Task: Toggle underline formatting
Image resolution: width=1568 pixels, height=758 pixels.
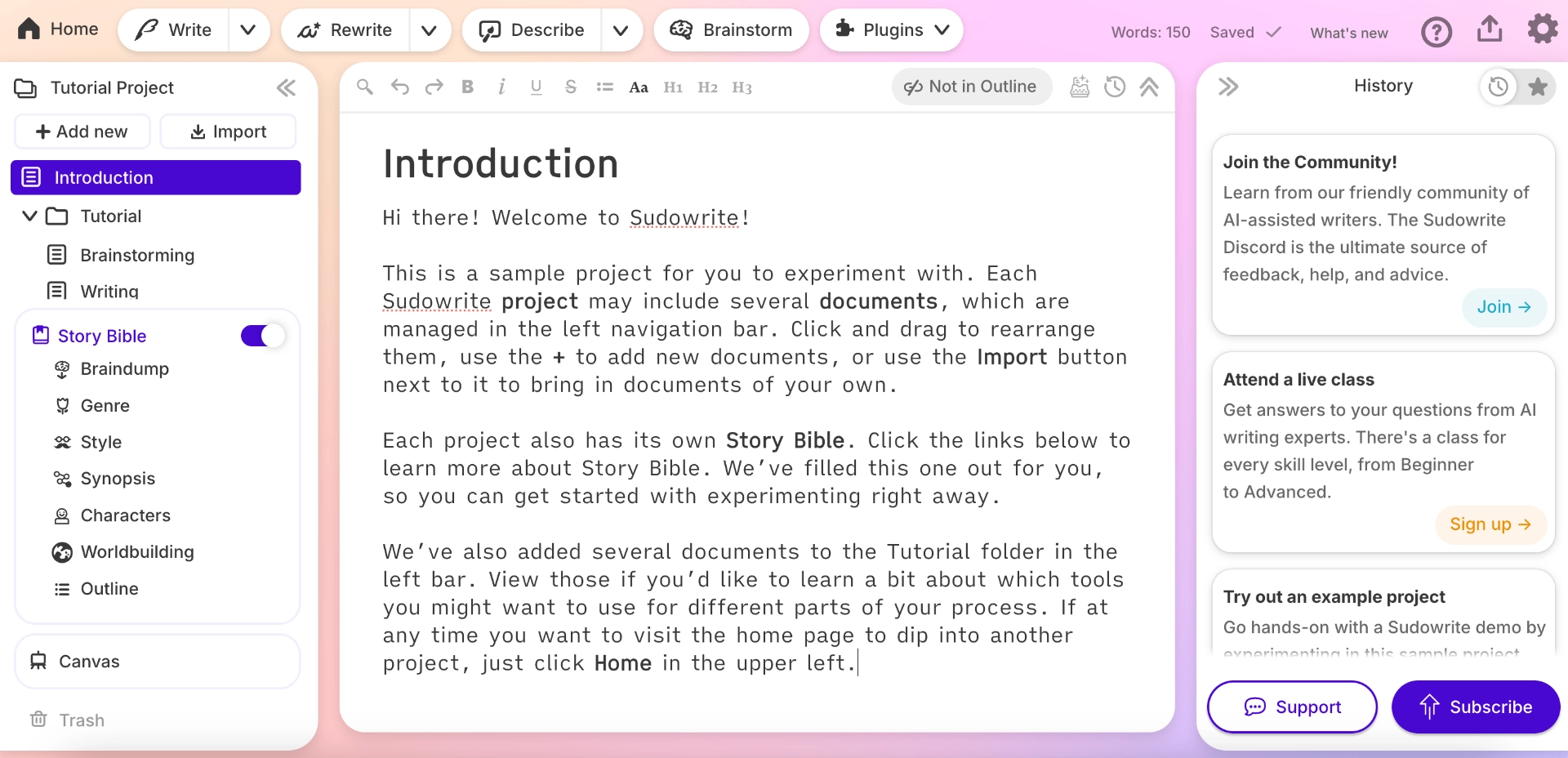Action: pyautogui.click(x=536, y=87)
